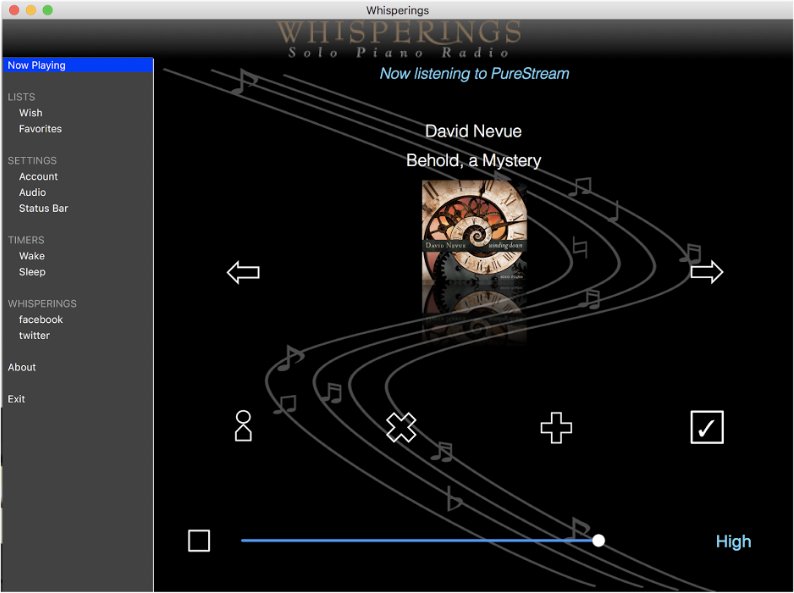Viewport: 794px width, 593px height.
Task: Click the Whisperings Solo Piano Radio logo
Action: click(x=399, y=39)
